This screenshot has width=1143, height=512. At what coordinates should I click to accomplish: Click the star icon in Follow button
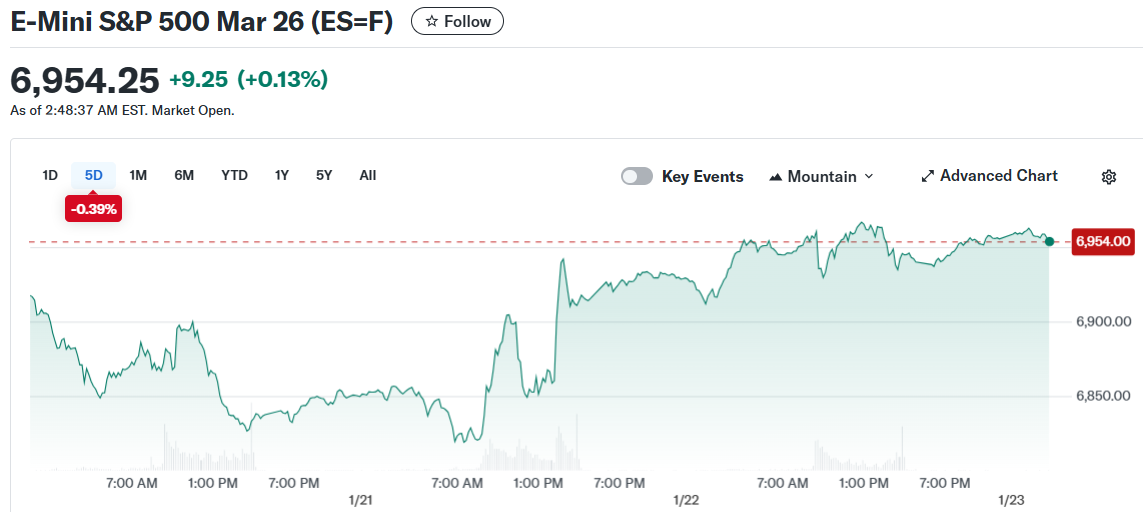[x=431, y=21]
